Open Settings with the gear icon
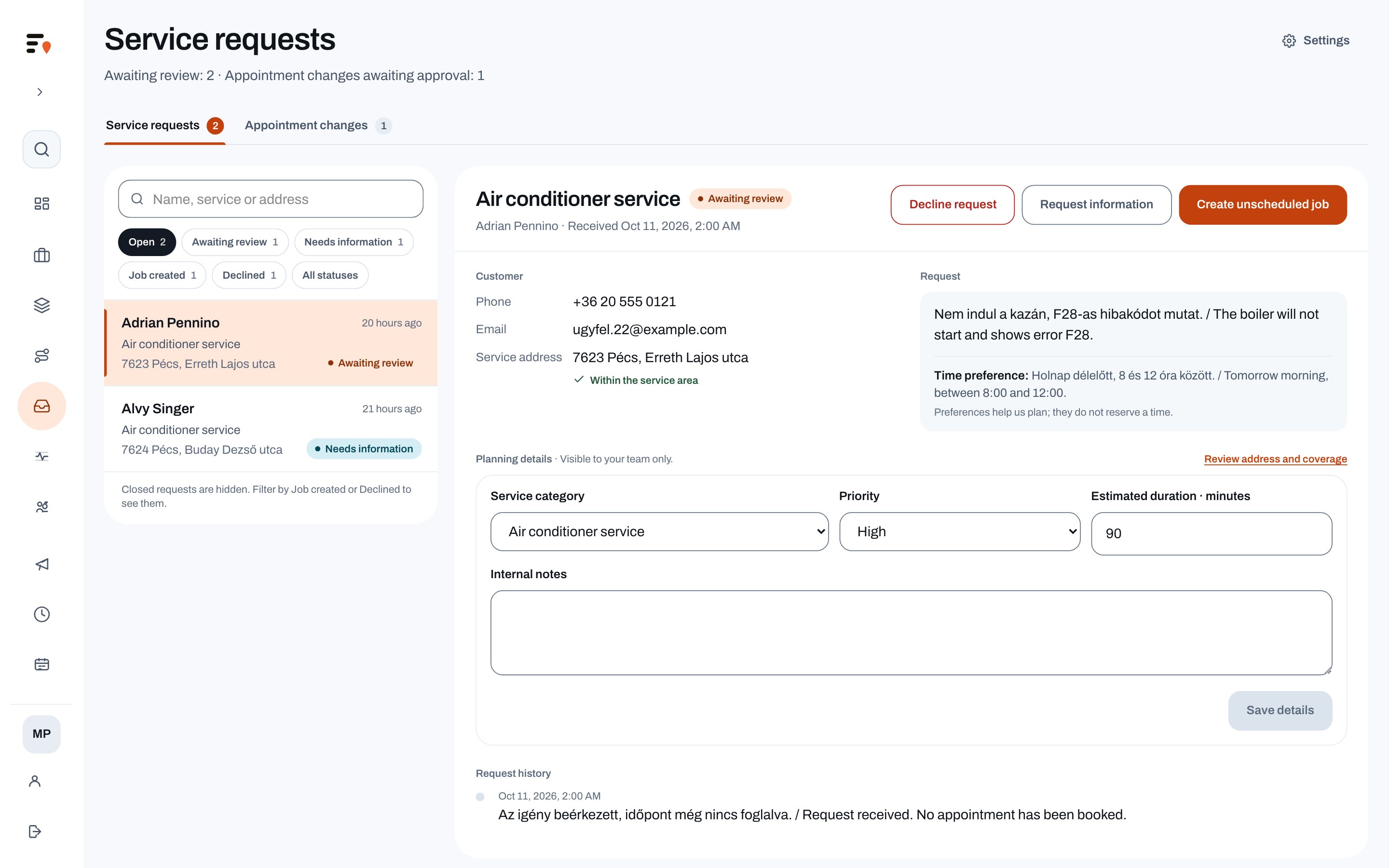1389x868 pixels. (1316, 41)
